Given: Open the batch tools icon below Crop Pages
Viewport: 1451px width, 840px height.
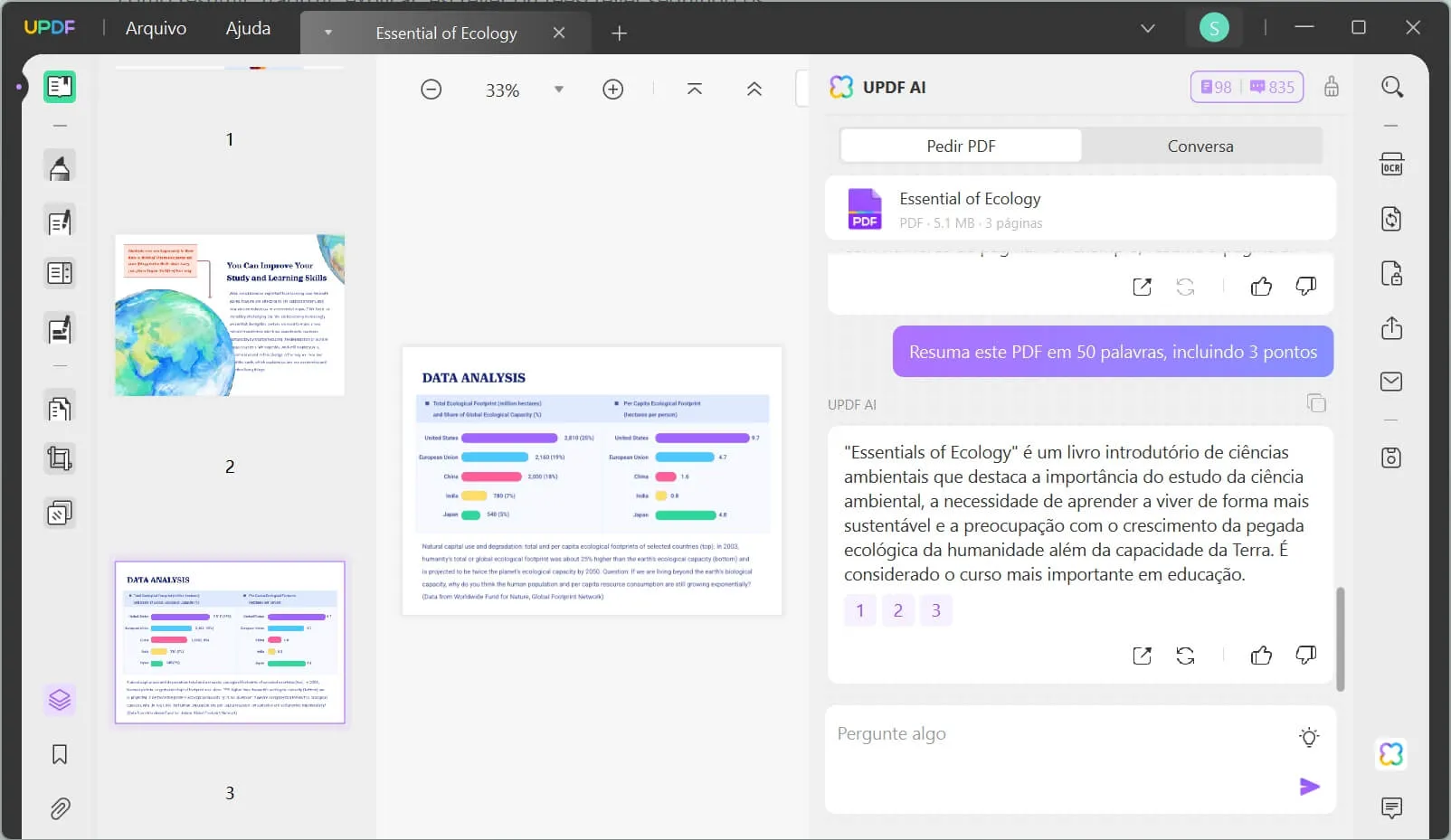Looking at the screenshot, I should click(x=60, y=514).
